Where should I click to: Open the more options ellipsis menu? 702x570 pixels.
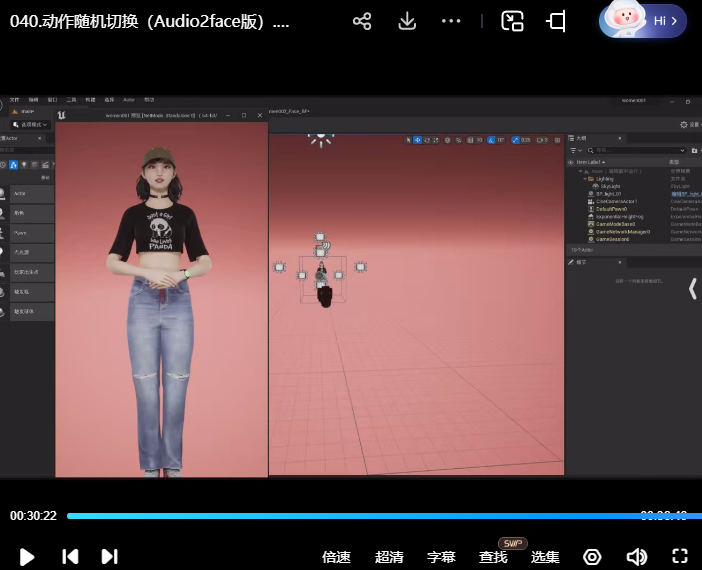coord(451,21)
